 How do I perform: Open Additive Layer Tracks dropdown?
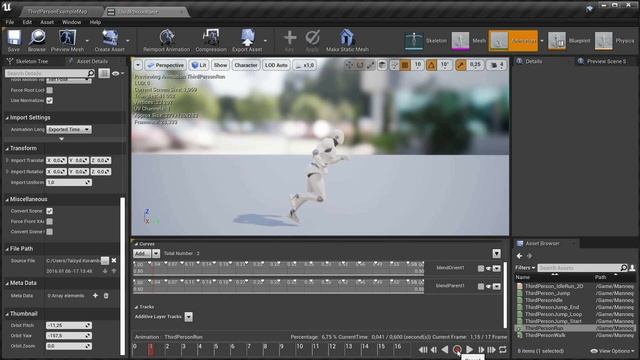(188, 317)
